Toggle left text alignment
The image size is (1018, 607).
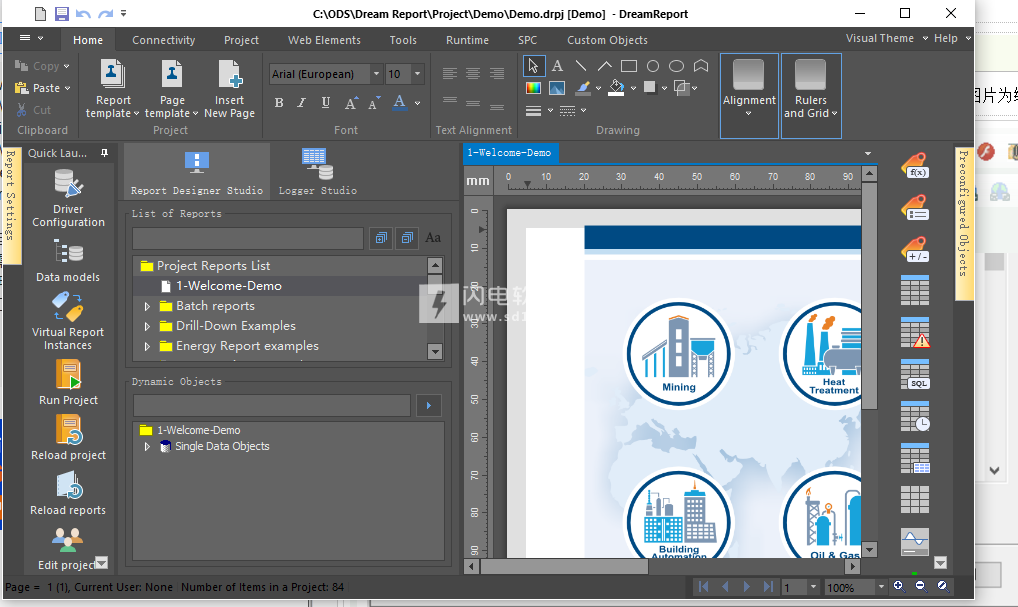[449, 73]
